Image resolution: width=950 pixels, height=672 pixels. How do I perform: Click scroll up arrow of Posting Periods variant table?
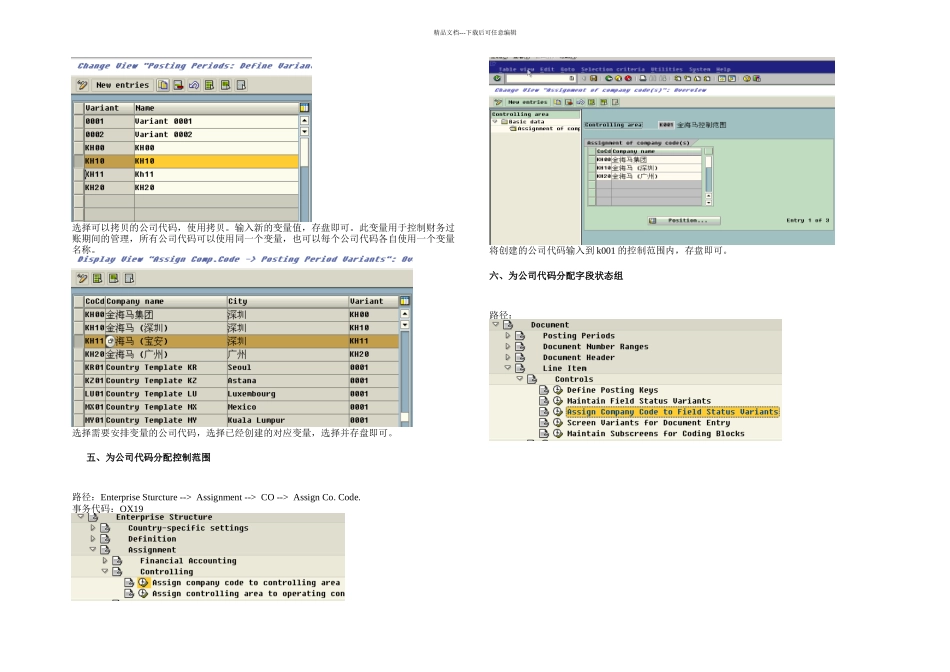tap(304, 121)
